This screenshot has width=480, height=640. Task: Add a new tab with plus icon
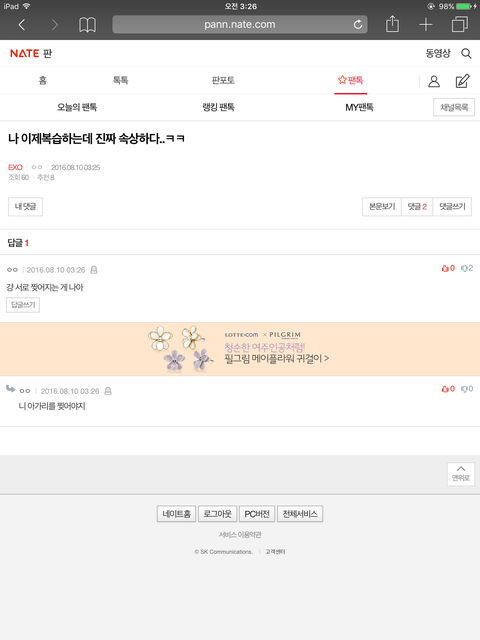tap(426, 25)
